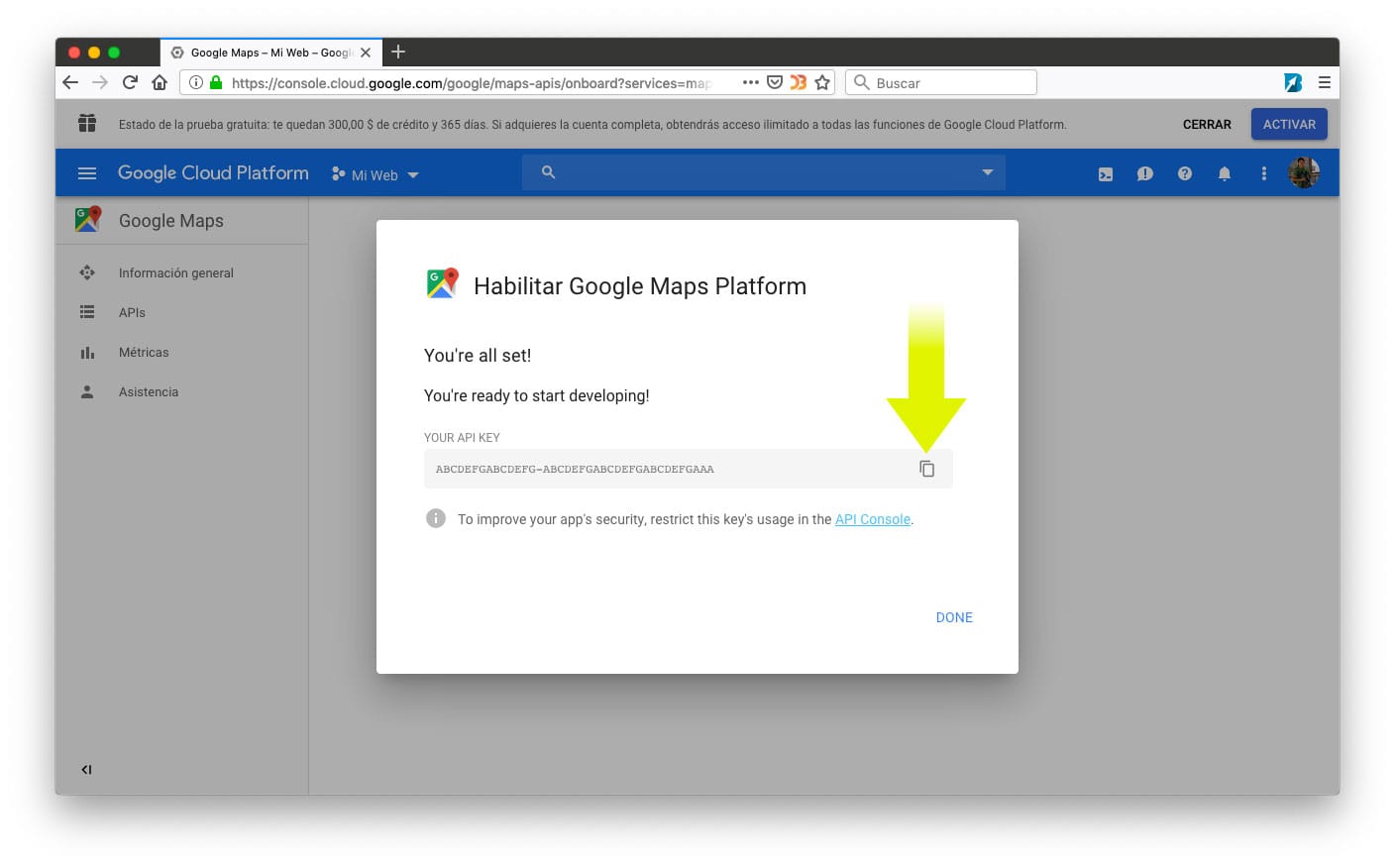The image size is (1395, 868).
Task: Open the Mi Web project selector
Action: coord(376,174)
